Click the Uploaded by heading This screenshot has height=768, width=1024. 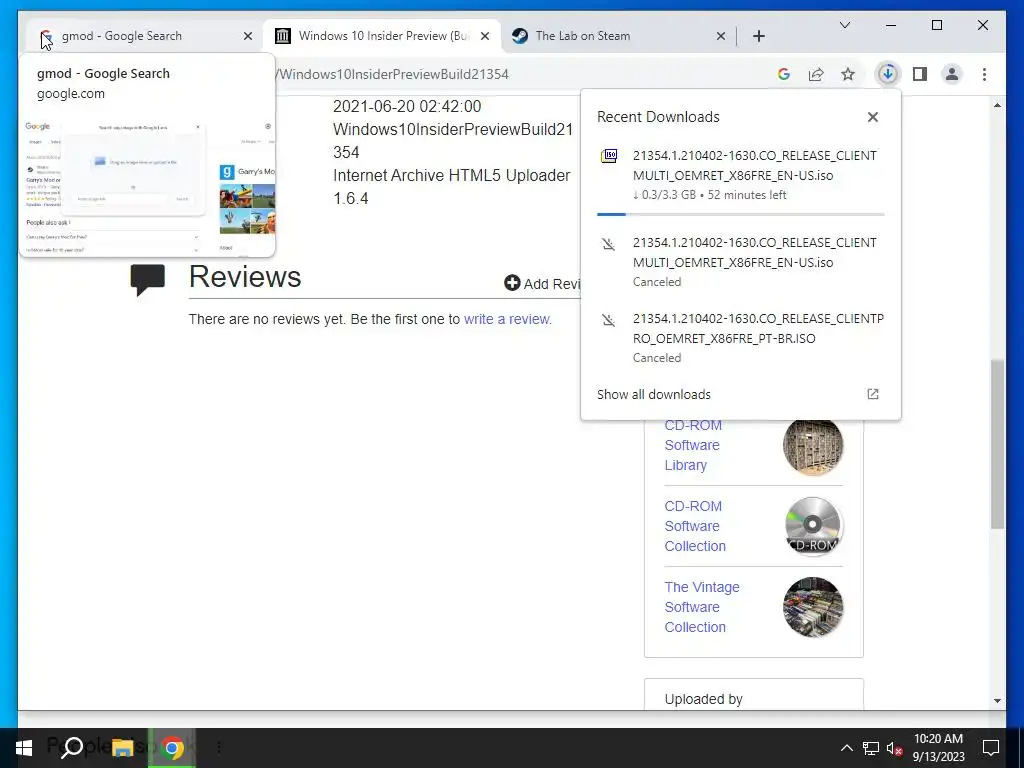click(703, 699)
